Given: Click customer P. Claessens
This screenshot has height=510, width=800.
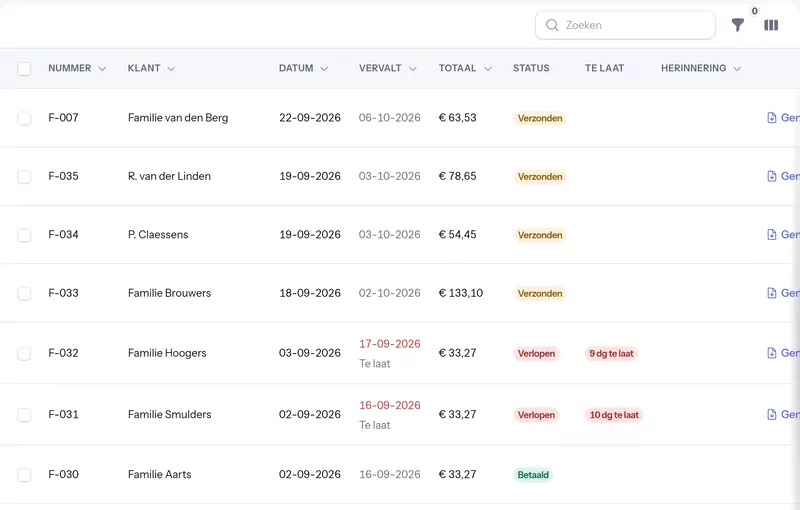Looking at the screenshot, I should (x=158, y=235).
